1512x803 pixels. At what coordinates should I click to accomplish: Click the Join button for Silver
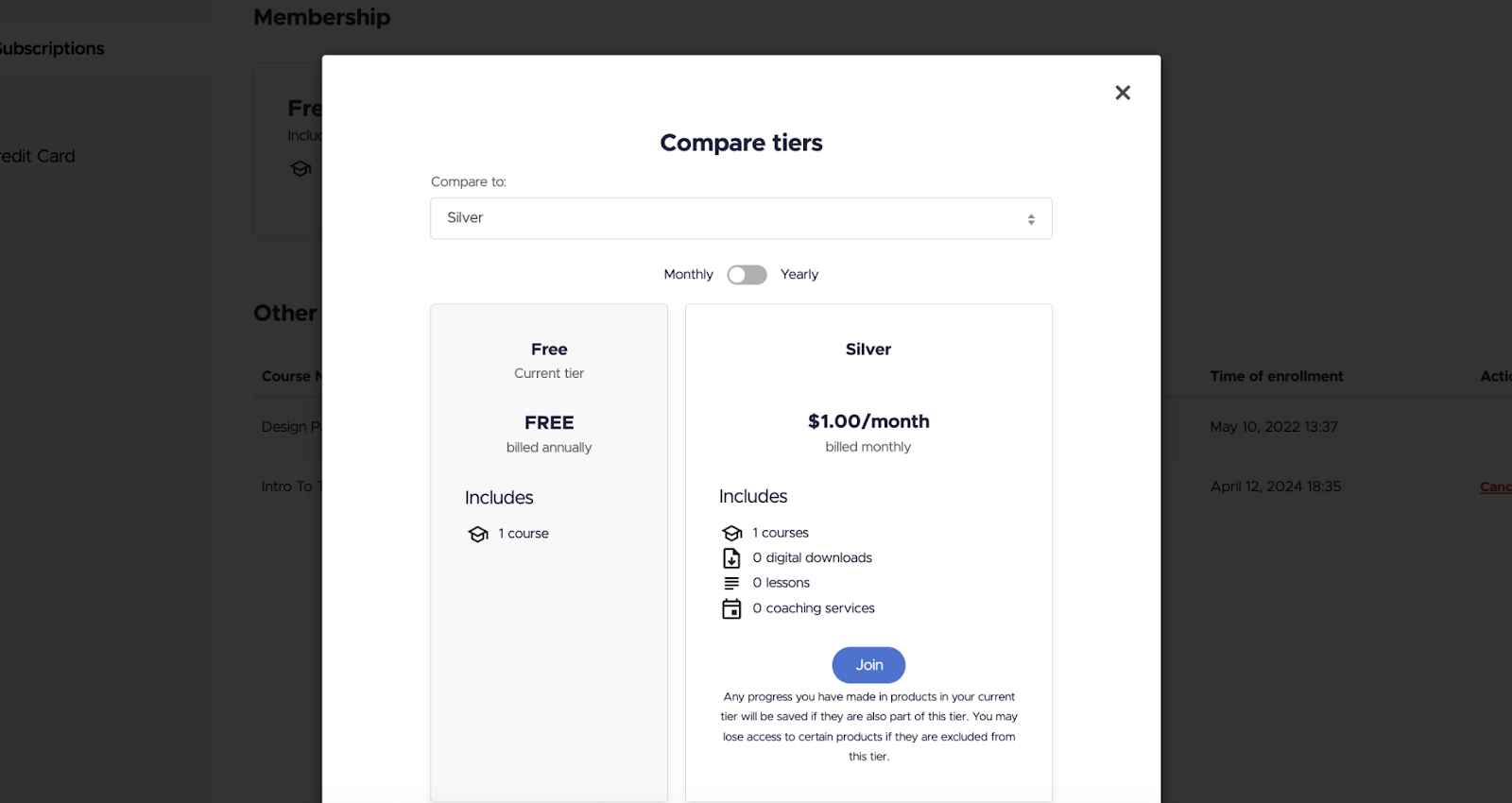click(868, 665)
